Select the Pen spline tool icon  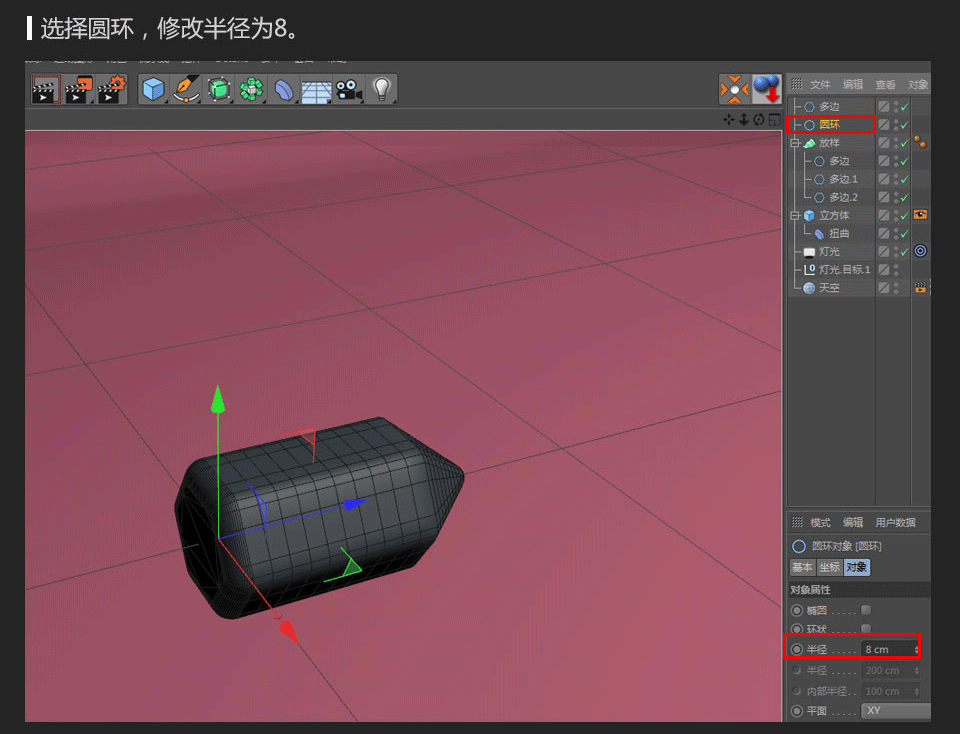click(x=186, y=88)
